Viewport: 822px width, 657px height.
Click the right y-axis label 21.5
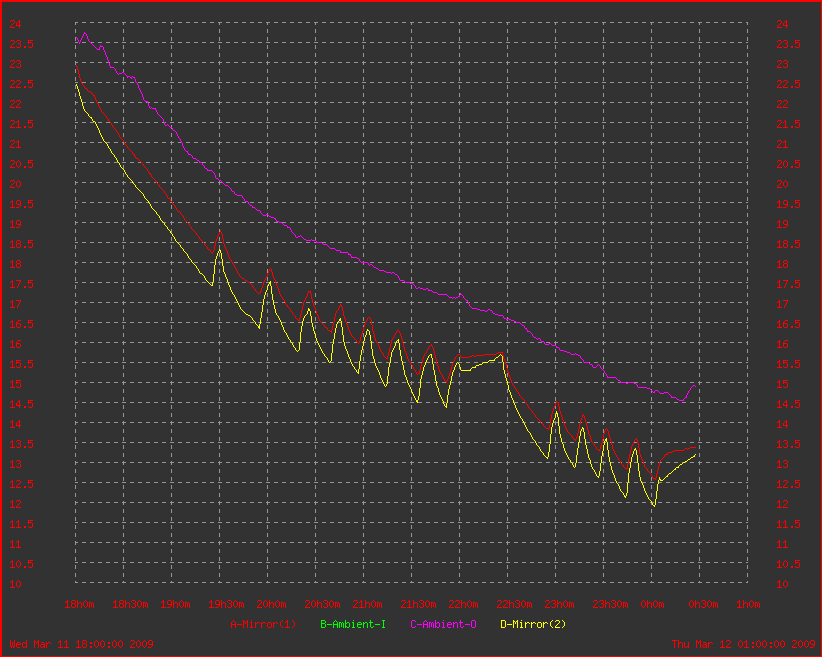pyautogui.click(x=788, y=124)
